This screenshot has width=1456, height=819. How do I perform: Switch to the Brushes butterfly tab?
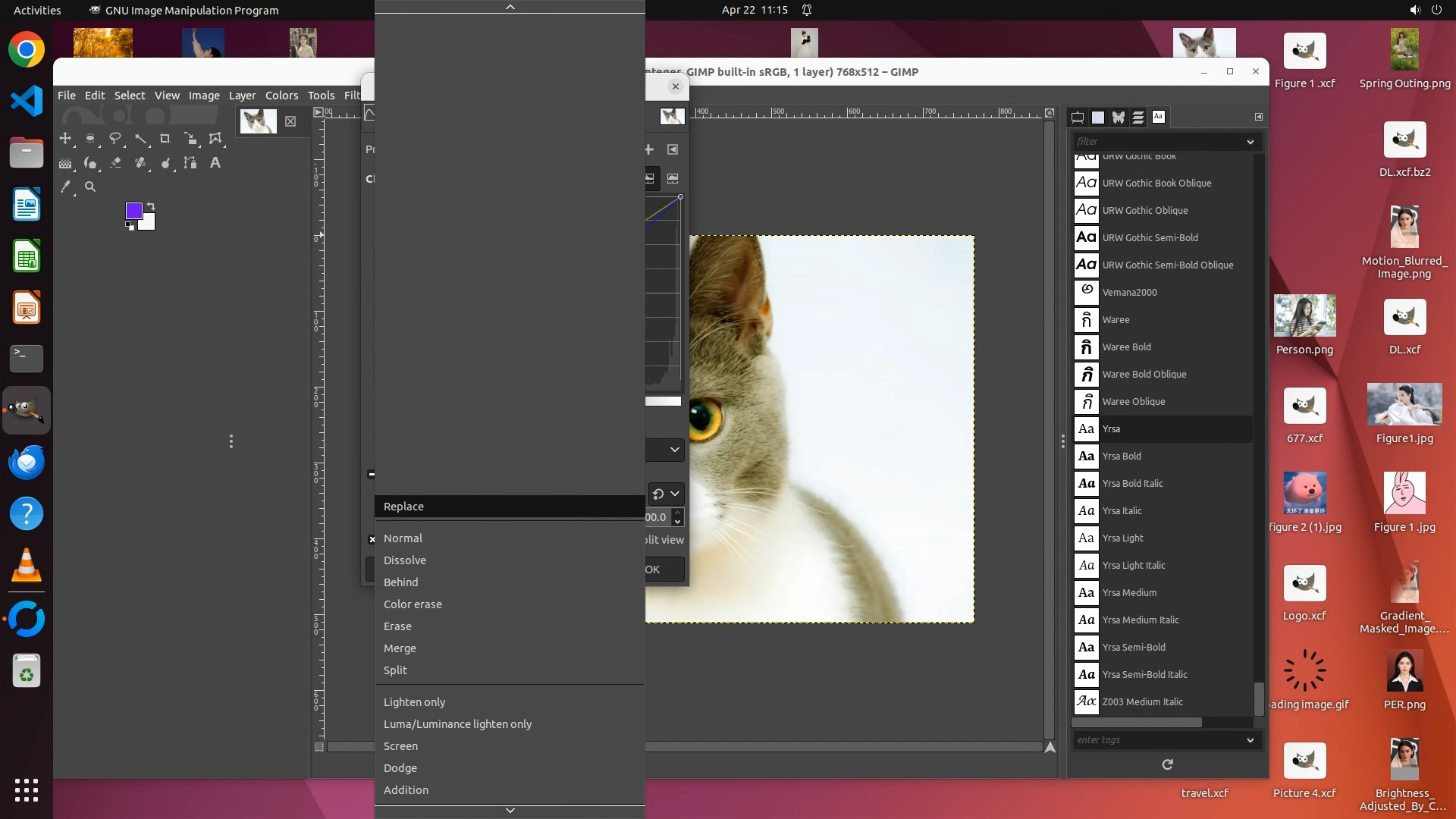(1119, 117)
